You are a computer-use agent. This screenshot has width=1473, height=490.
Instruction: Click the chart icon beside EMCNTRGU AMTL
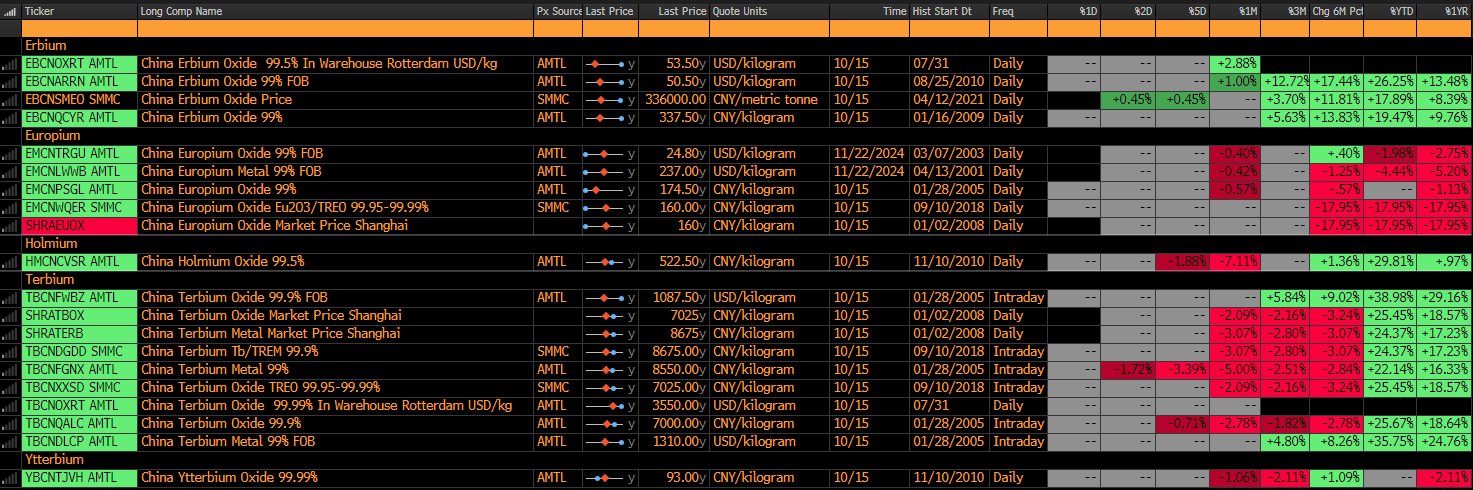tap(11, 154)
